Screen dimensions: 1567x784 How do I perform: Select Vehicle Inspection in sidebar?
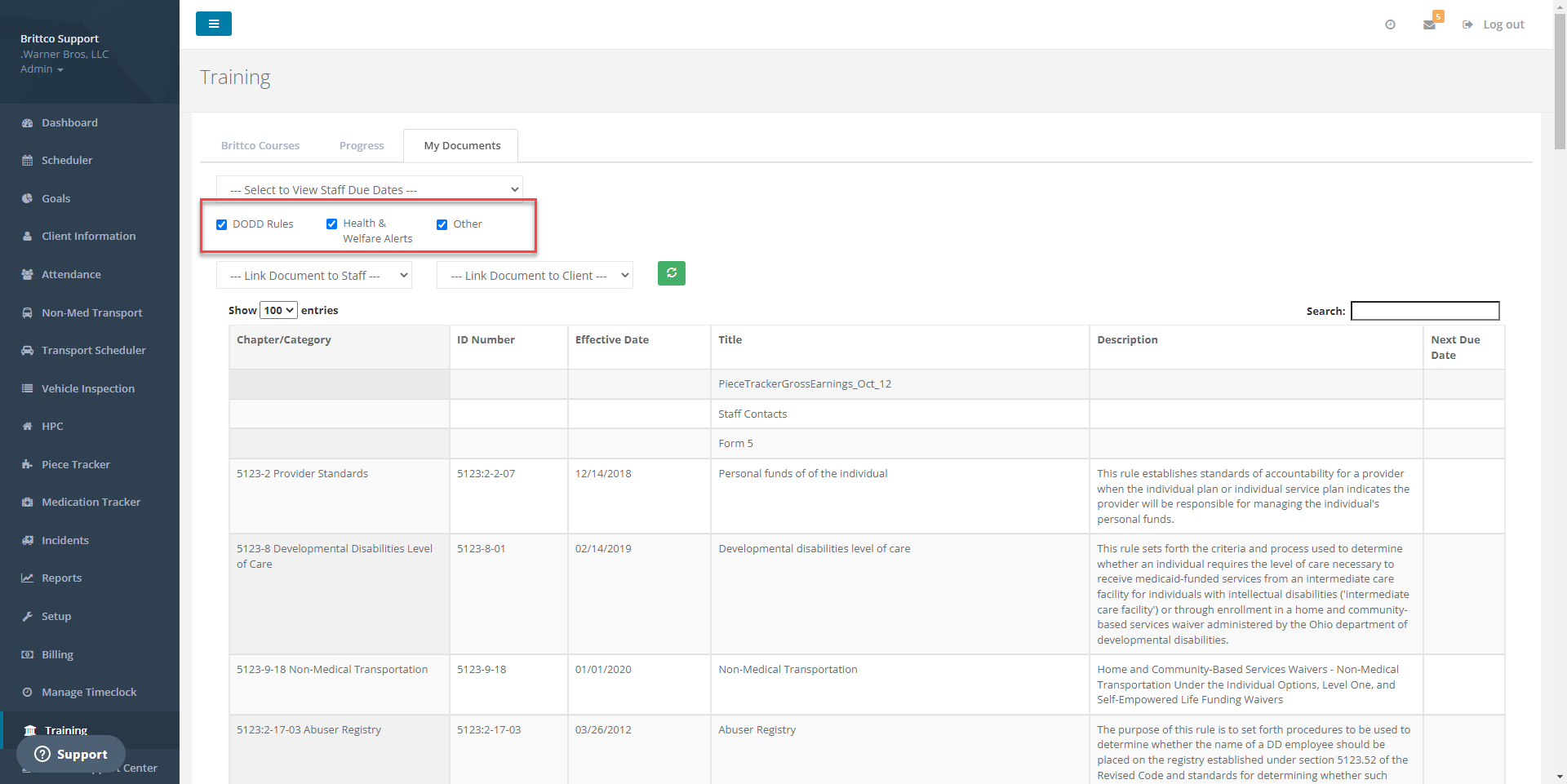88,388
